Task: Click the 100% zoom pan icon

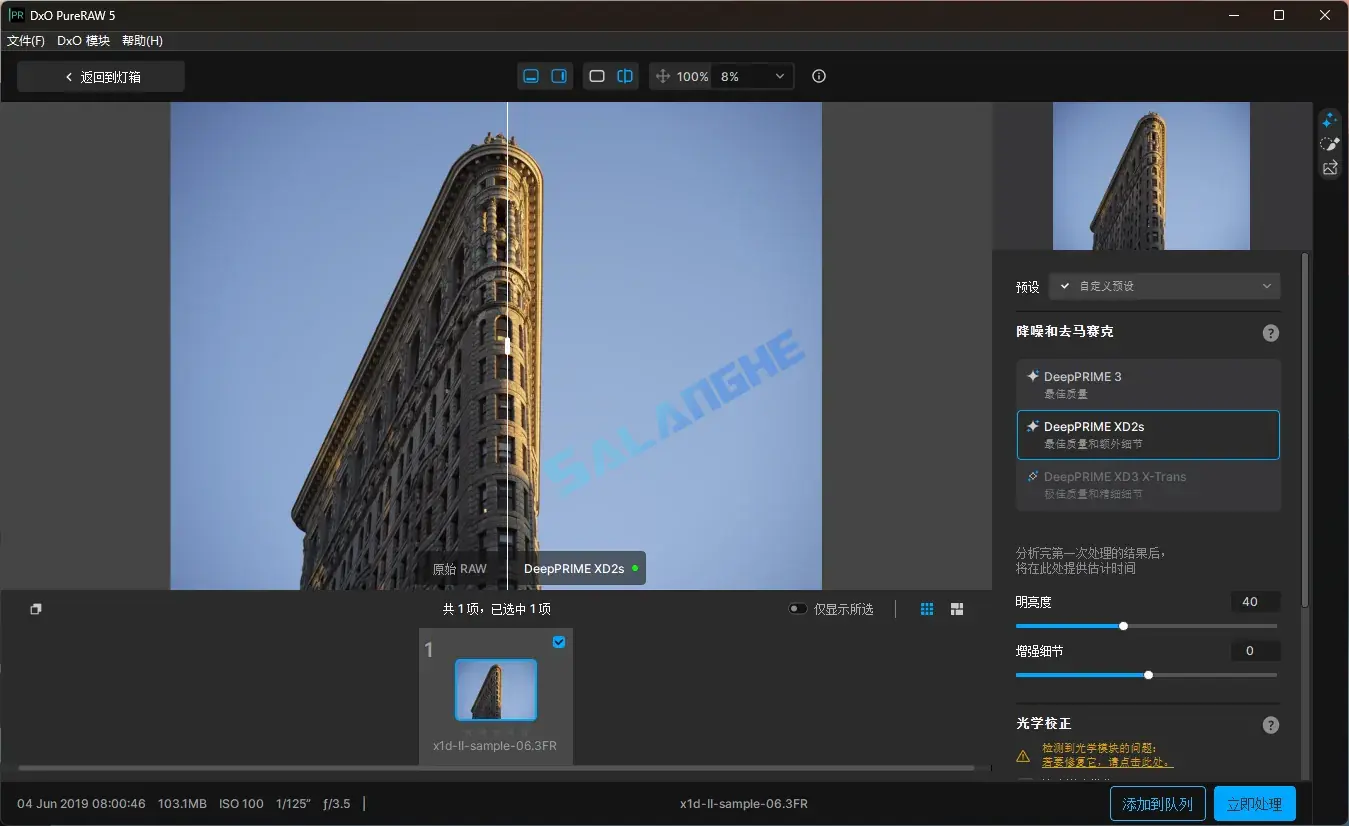Action: click(662, 76)
